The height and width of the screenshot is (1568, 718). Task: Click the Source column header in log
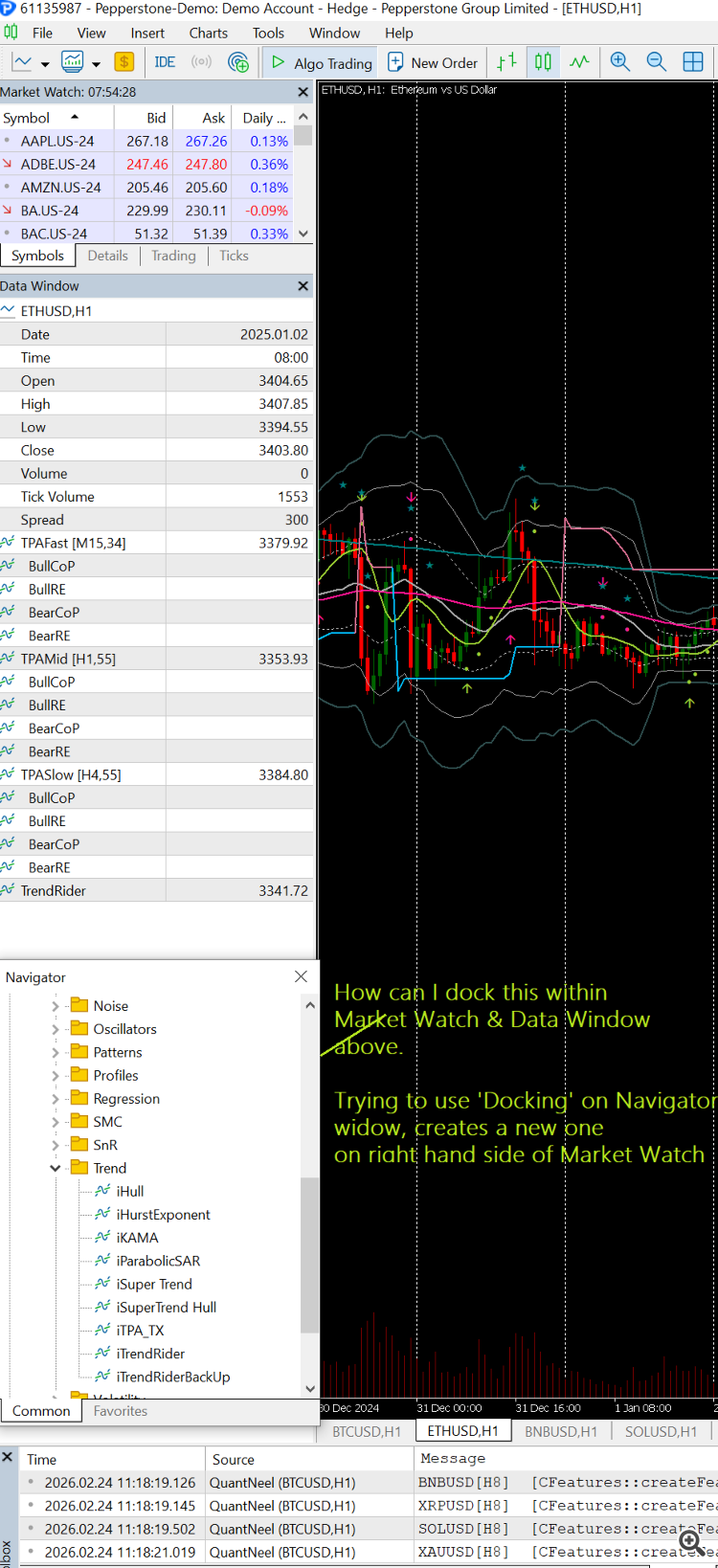pyautogui.click(x=309, y=1459)
